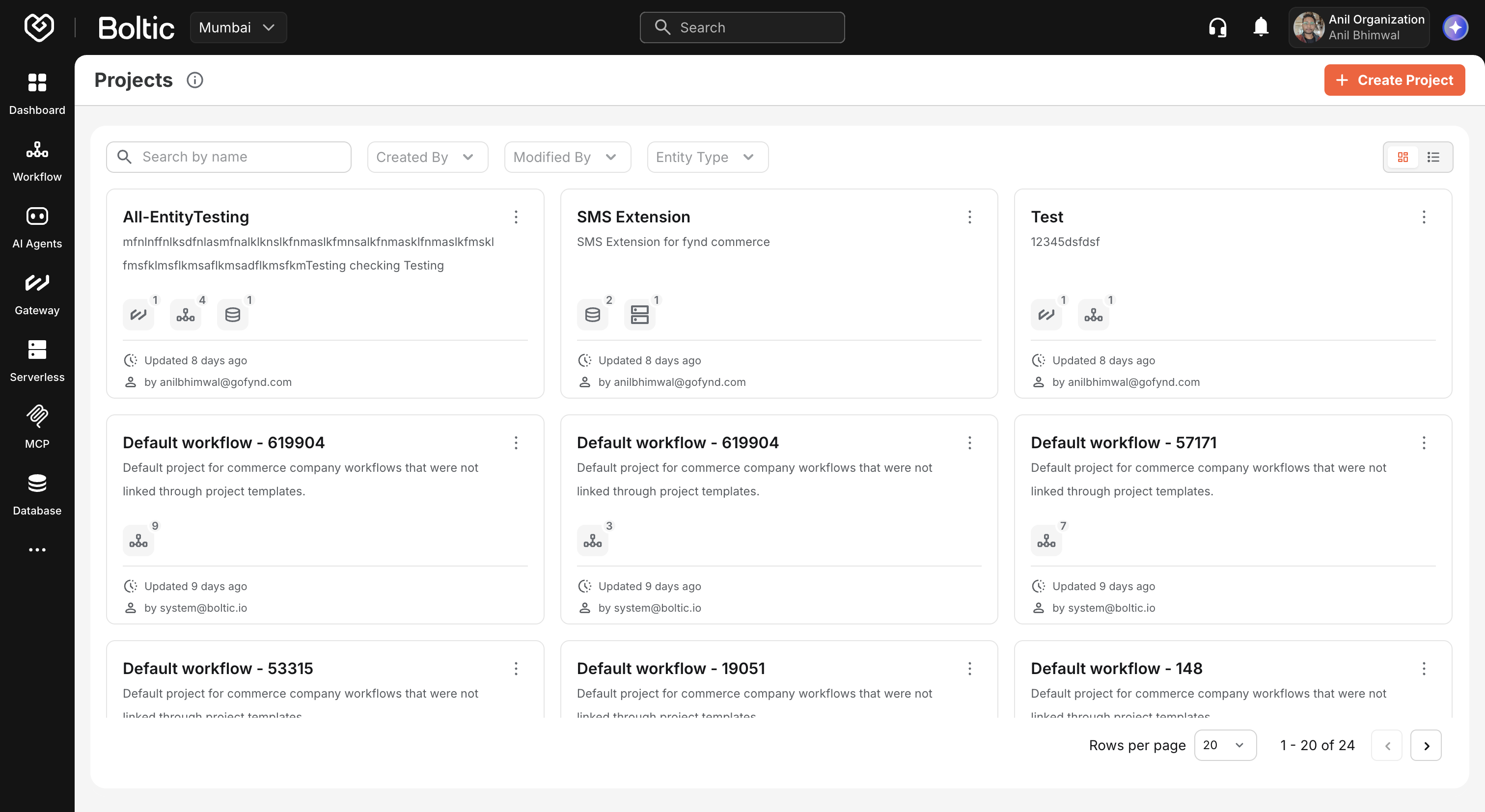
Task: Show more sidebar options (three dots)
Action: pyautogui.click(x=37, y=550)
